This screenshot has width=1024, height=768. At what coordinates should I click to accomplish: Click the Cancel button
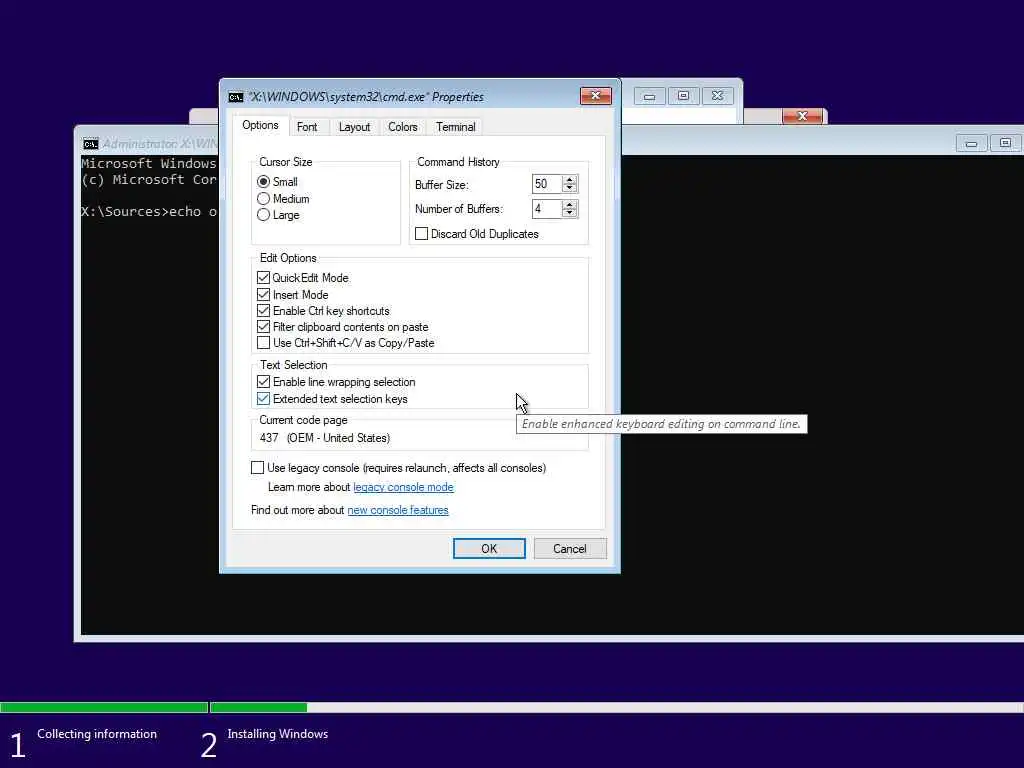tap(569, 549)
